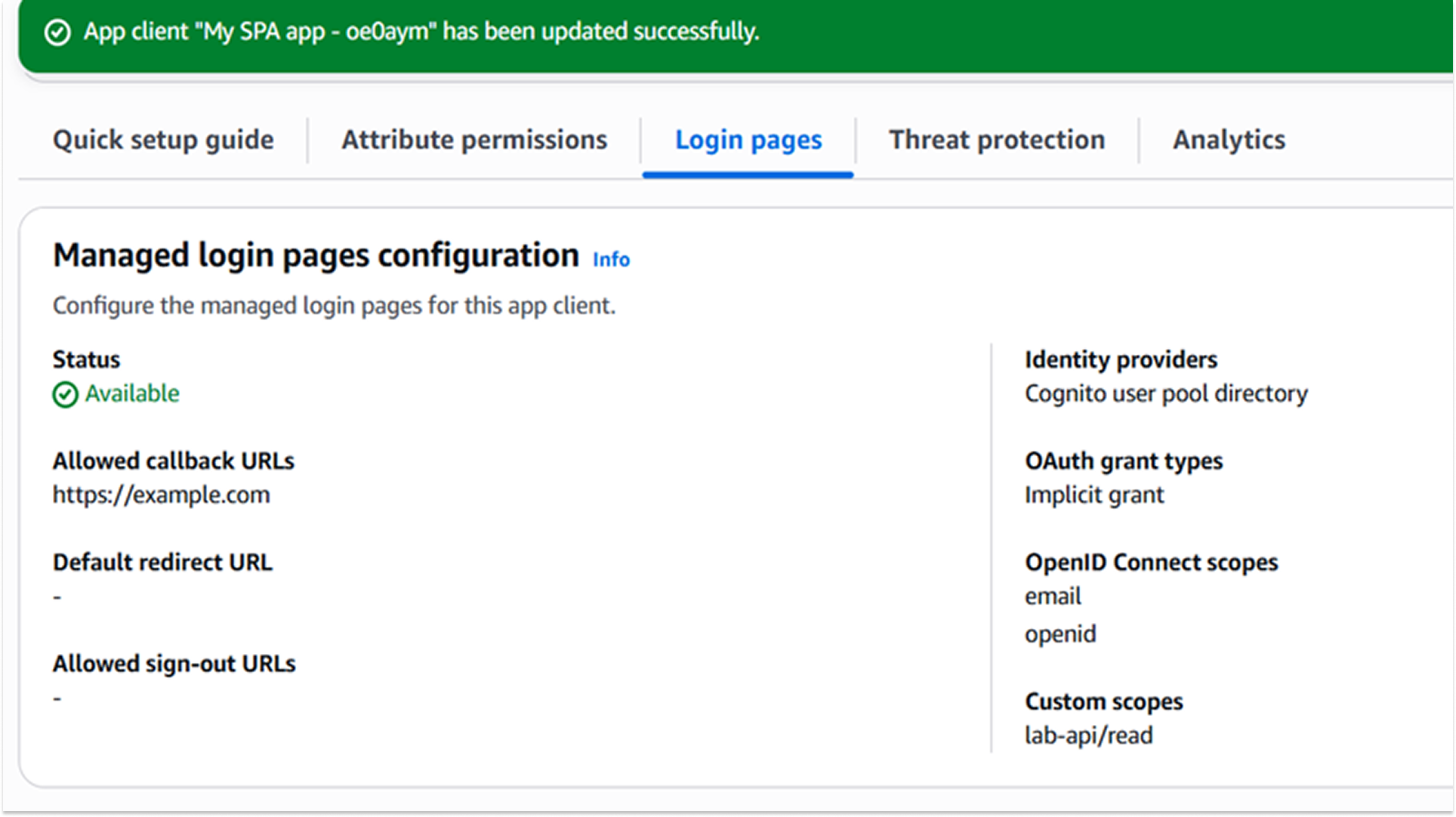The image size is (1456, 817).
Task: Switch to Attribute permissions tab
Action: 474,140
